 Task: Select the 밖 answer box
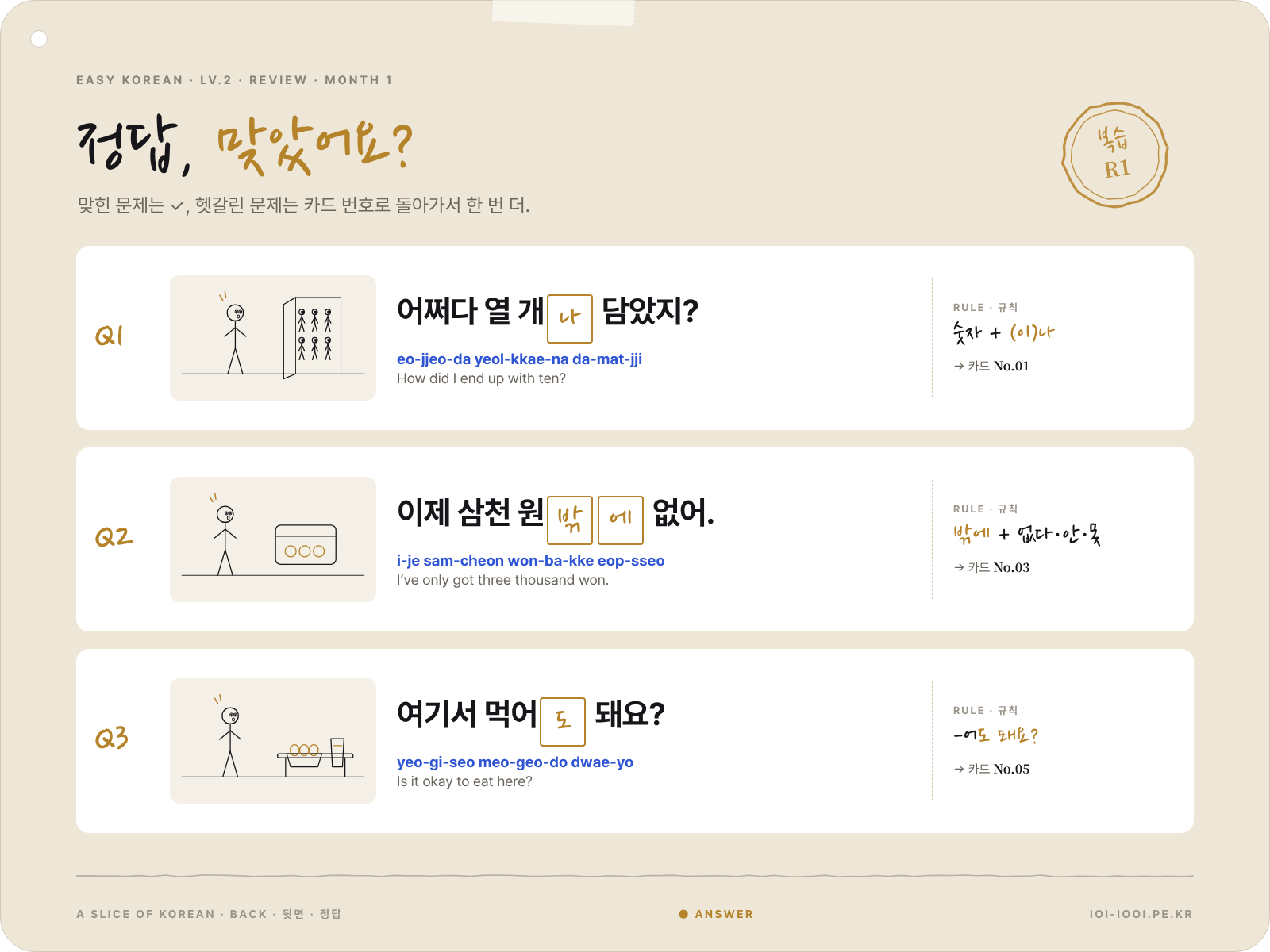point(570,520)
